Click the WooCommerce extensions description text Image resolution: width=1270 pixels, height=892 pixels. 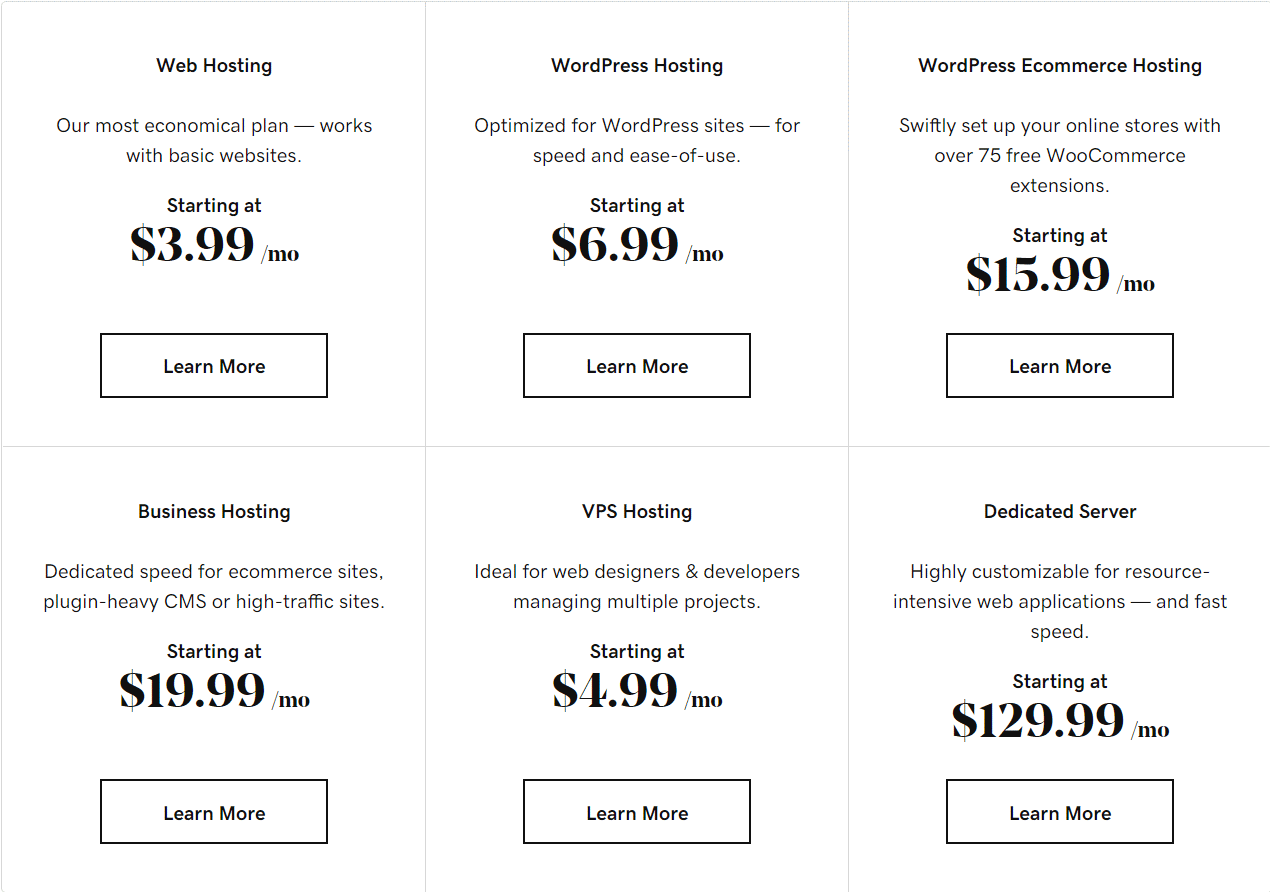1059,155
